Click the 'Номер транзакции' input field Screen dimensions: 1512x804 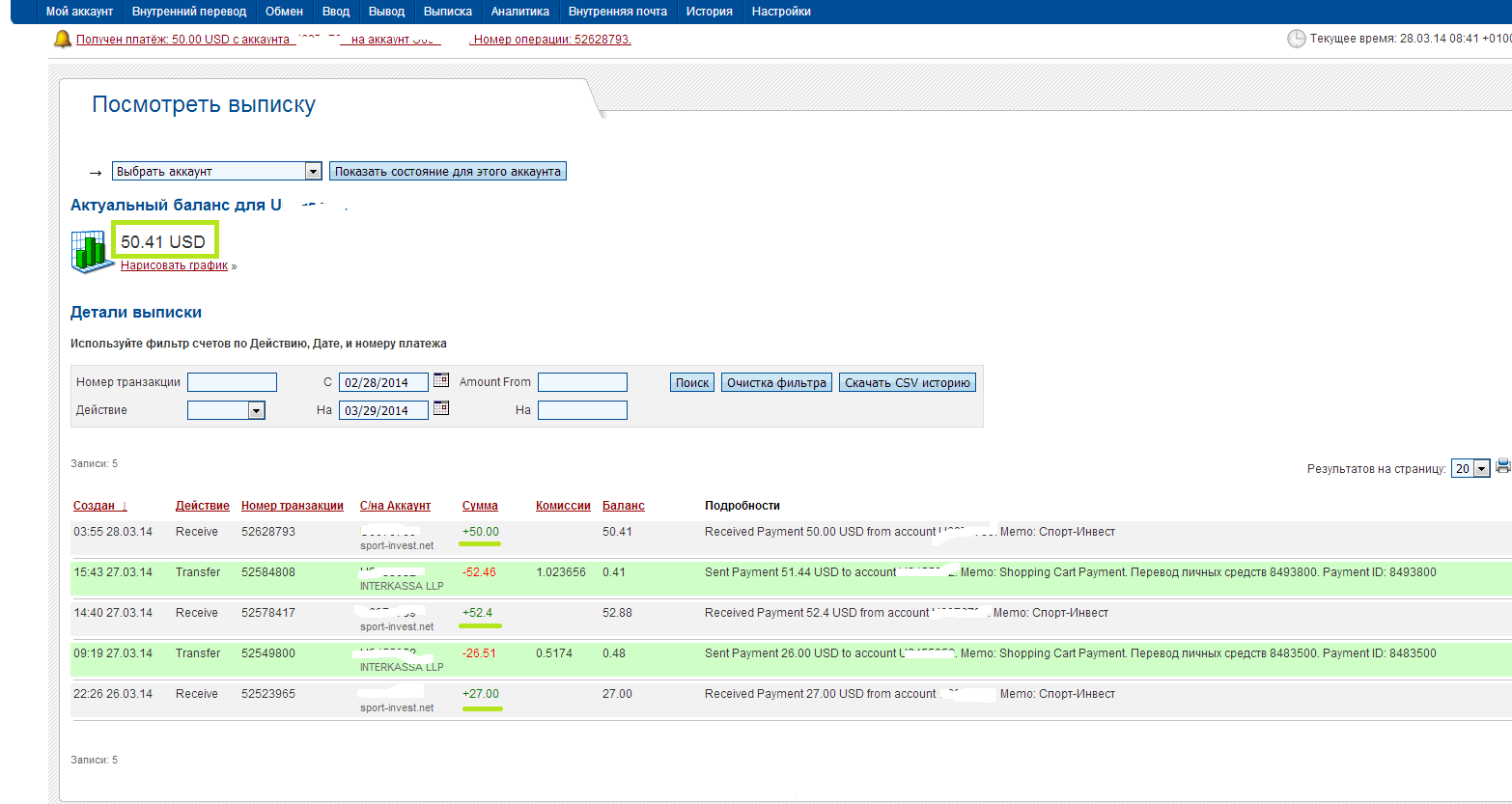pos(232,382)
